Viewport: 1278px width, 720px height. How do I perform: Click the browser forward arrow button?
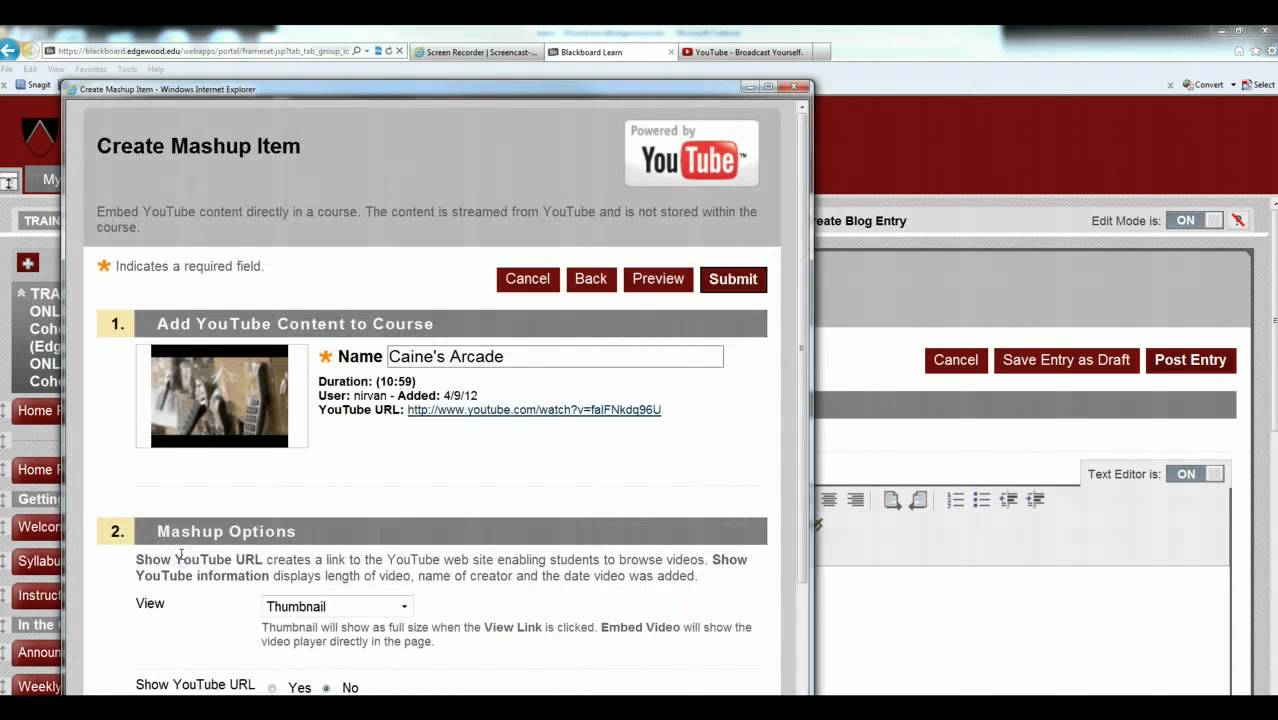31,50
